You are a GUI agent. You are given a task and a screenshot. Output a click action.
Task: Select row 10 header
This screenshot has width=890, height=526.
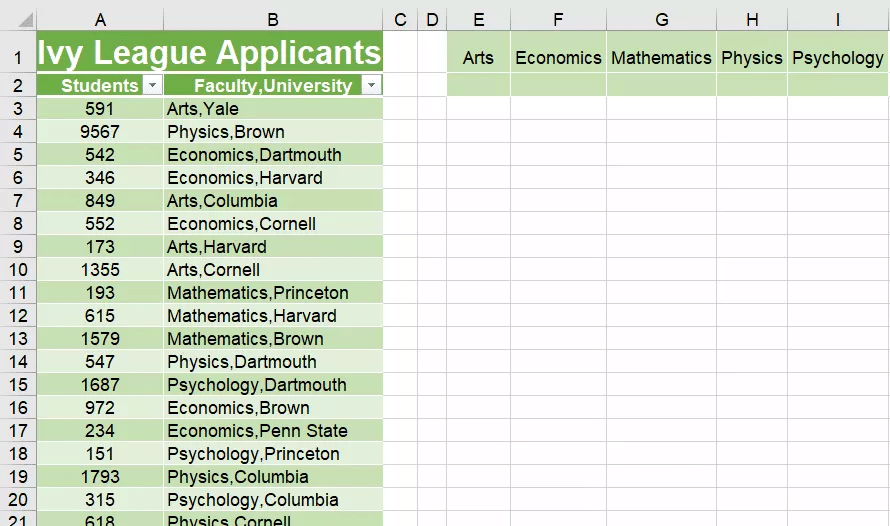pyautogui.click(x=18, y=270)
